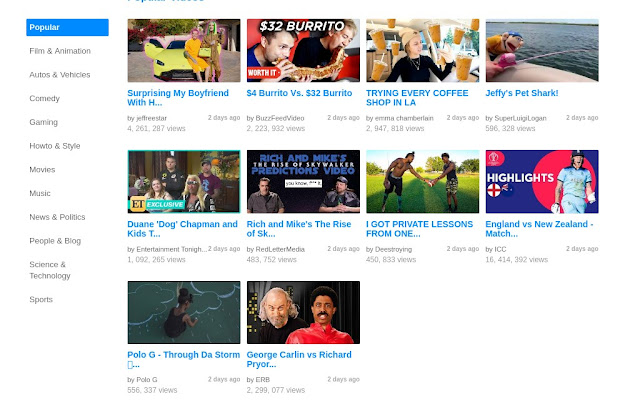The height and width of the screenshot is (404, 640).
Task: Click 'Surprising My Boyfriend With H...' title
Action: 178,98
